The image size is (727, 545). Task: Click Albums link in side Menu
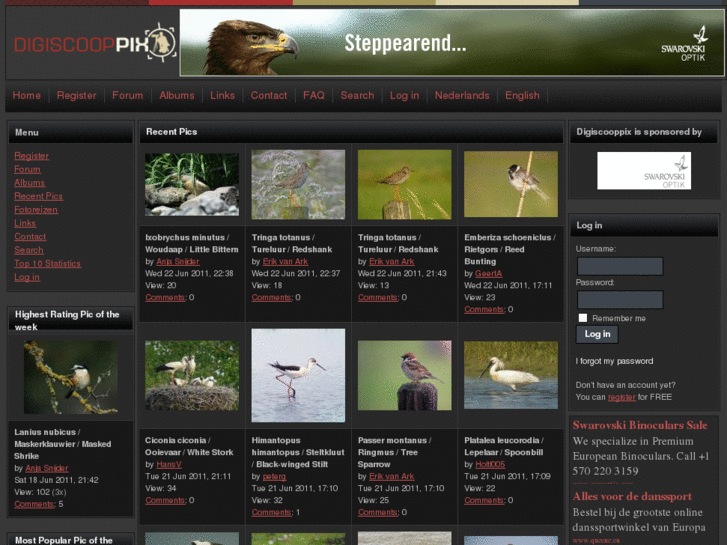pyautogui.click(x=30, y=183)
